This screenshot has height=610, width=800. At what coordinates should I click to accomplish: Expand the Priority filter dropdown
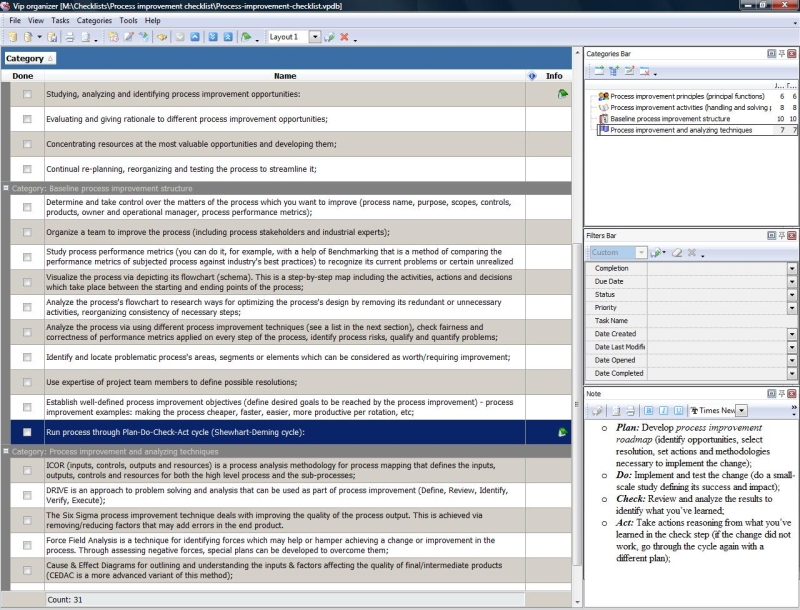(x=792, y=308)
